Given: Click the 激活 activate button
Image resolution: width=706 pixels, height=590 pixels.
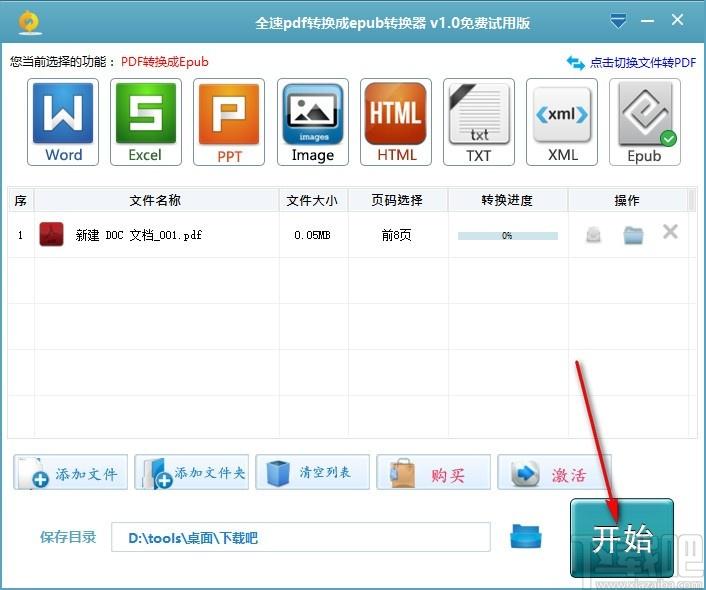Looking at the screenshot, I should (x=554, y=472).
